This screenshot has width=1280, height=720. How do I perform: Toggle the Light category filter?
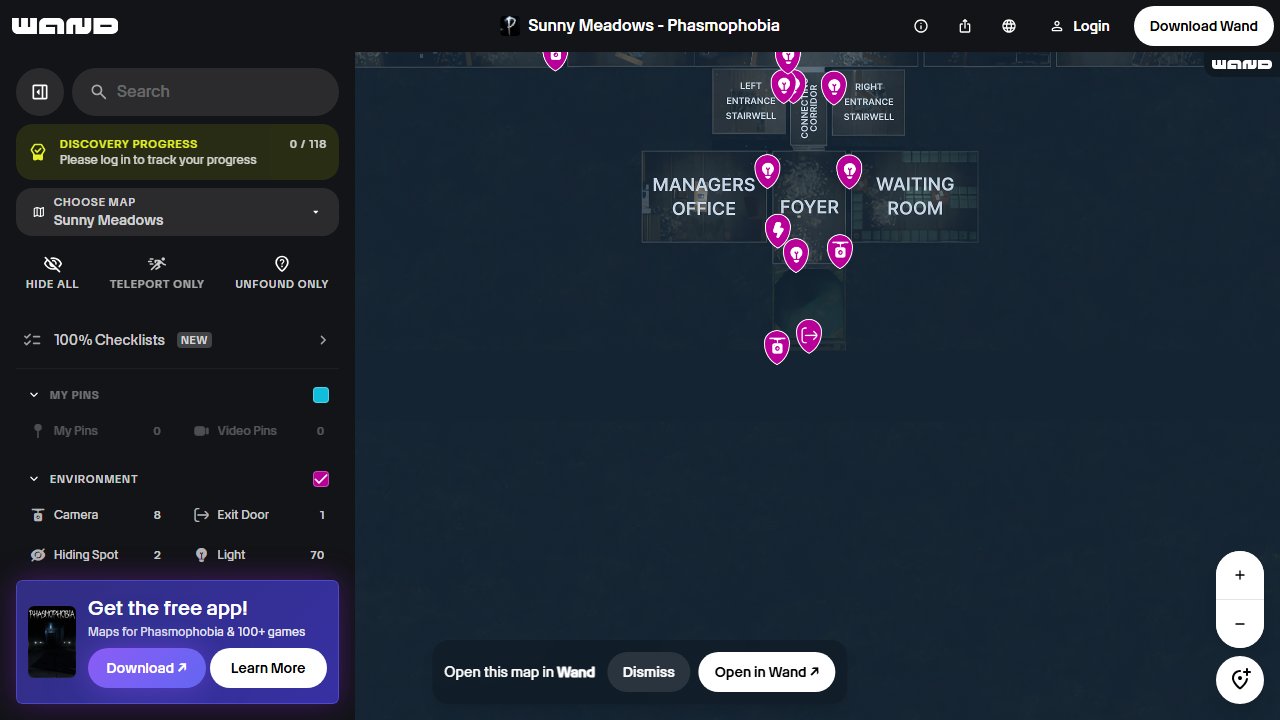point(260,555)
